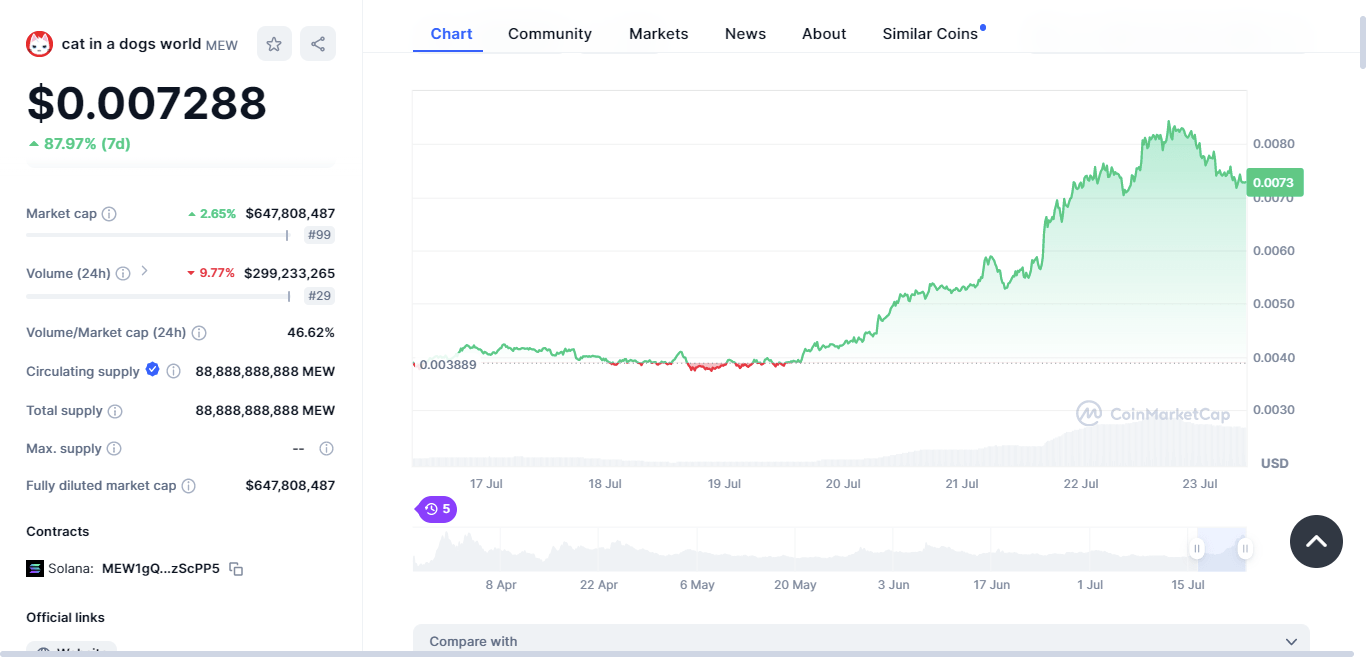Click the Contracts section heading
This screenshot has height=657, width=1366.
[x=58, y=532]
